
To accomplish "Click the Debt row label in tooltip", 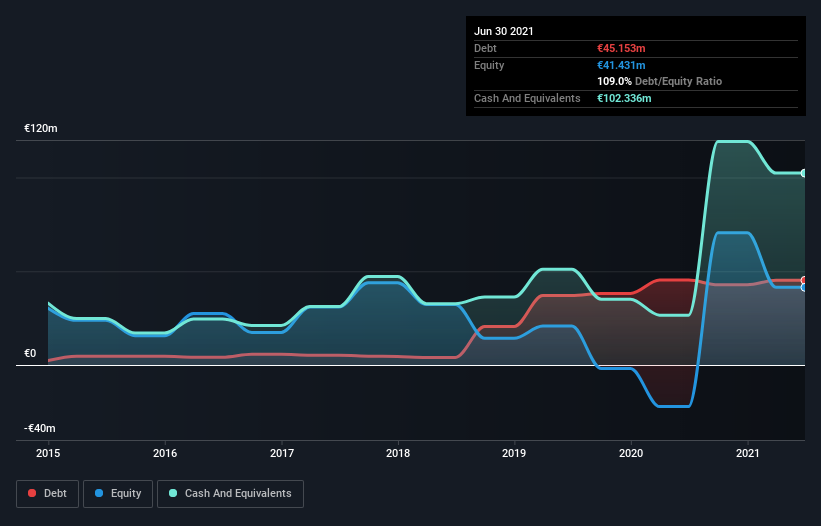I will (x=485, y=48).
